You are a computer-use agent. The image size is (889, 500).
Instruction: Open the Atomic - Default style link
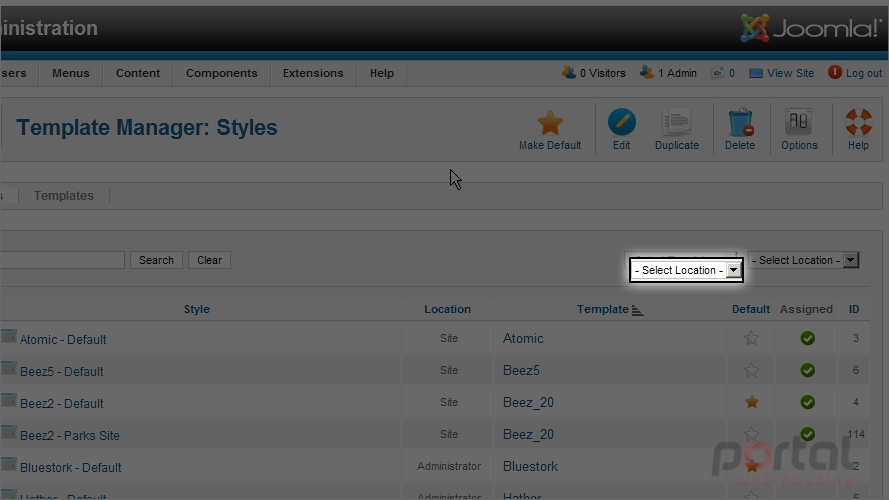63,340
